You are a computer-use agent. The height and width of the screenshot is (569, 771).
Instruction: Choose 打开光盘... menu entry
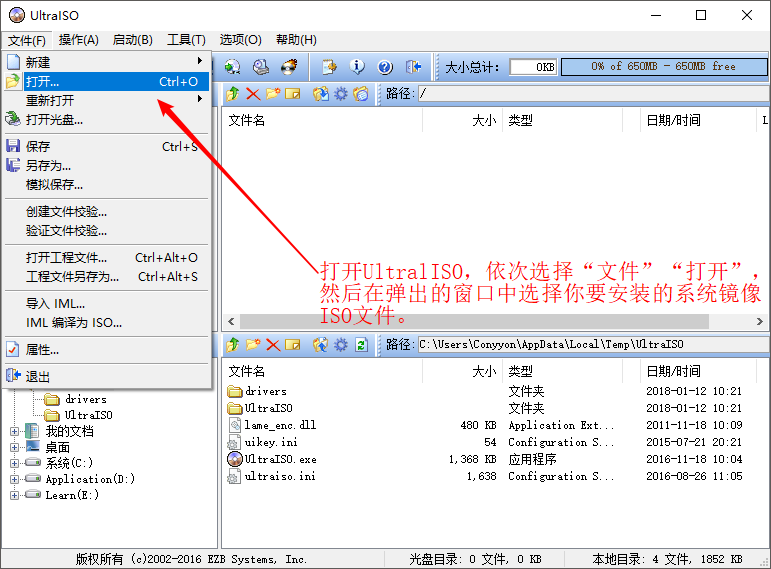[x=107, y=120]
